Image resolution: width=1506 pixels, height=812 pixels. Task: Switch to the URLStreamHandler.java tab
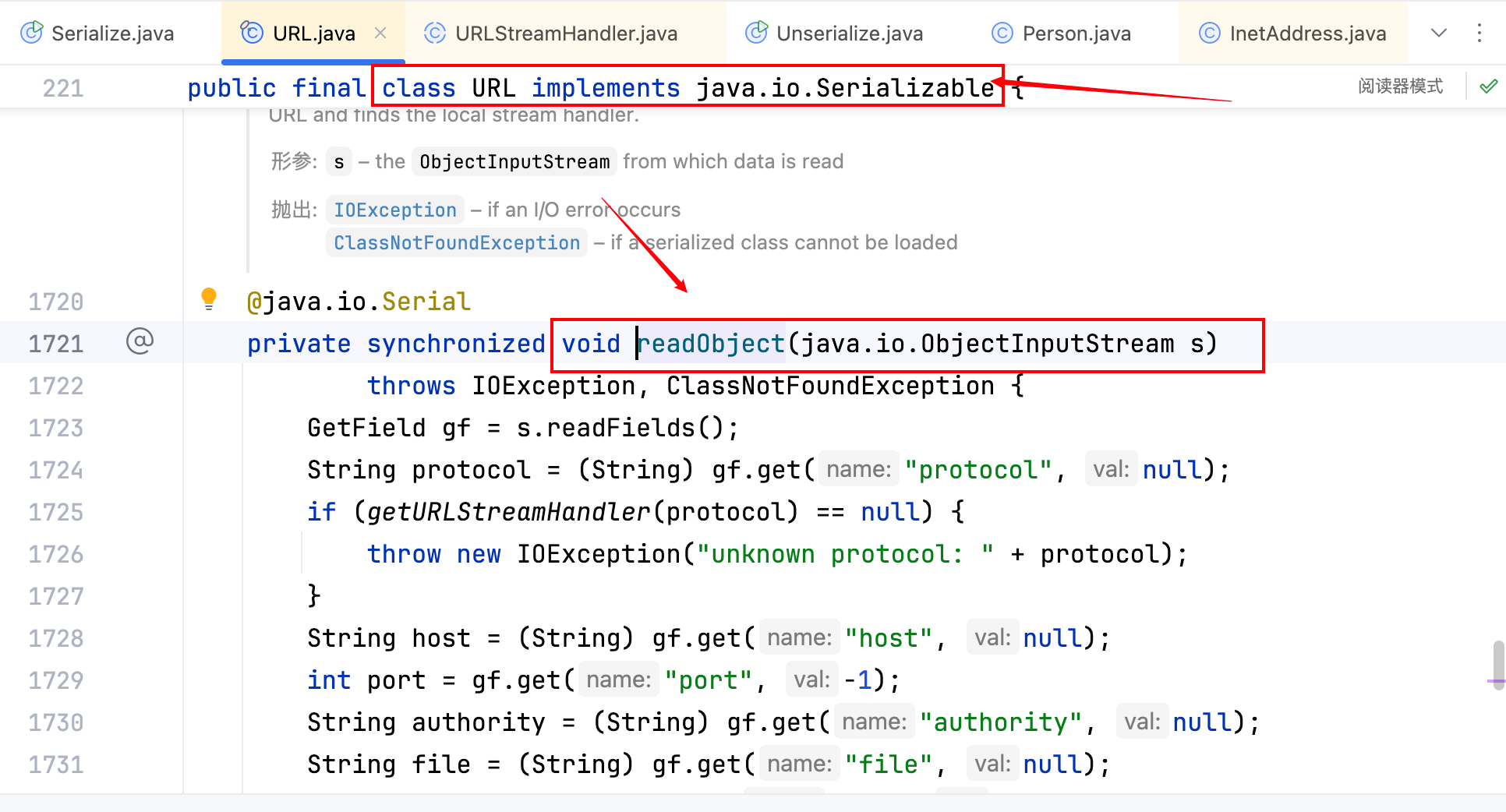(x=565, y=34)
